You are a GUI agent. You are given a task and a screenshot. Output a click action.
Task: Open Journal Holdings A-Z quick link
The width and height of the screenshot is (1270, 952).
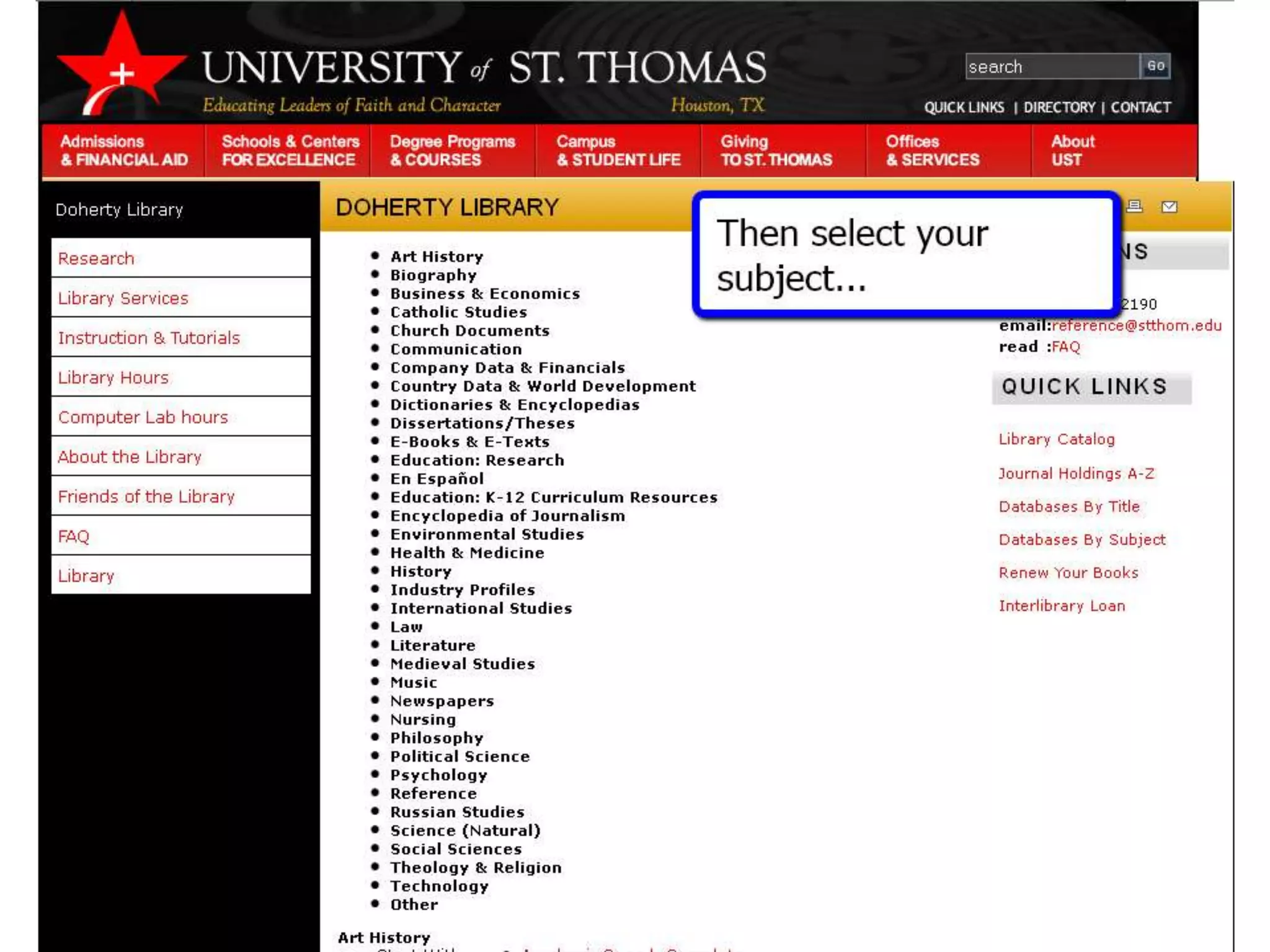[x=1076, y=474]
